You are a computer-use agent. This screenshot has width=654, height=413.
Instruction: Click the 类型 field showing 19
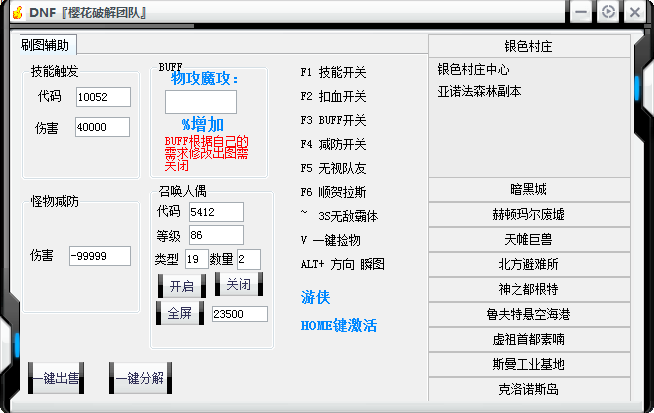pyautogui.click(x=197, y=259)
